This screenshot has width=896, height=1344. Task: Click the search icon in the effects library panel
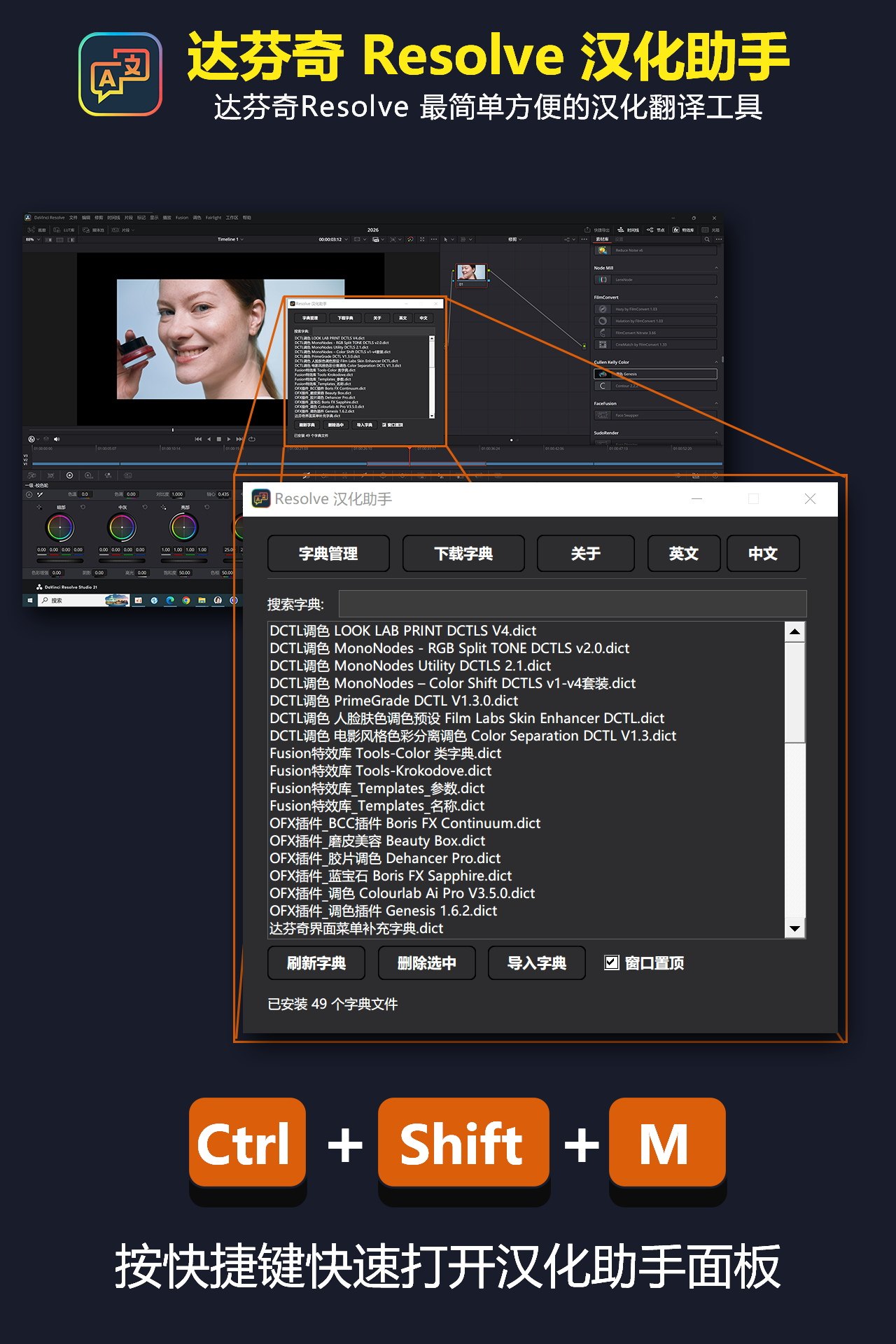(x=707, y=239)
